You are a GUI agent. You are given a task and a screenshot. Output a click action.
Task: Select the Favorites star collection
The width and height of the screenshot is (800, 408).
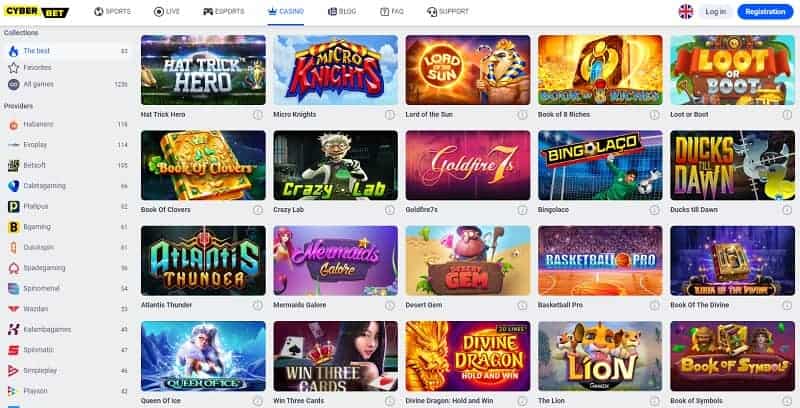[13, 67]
